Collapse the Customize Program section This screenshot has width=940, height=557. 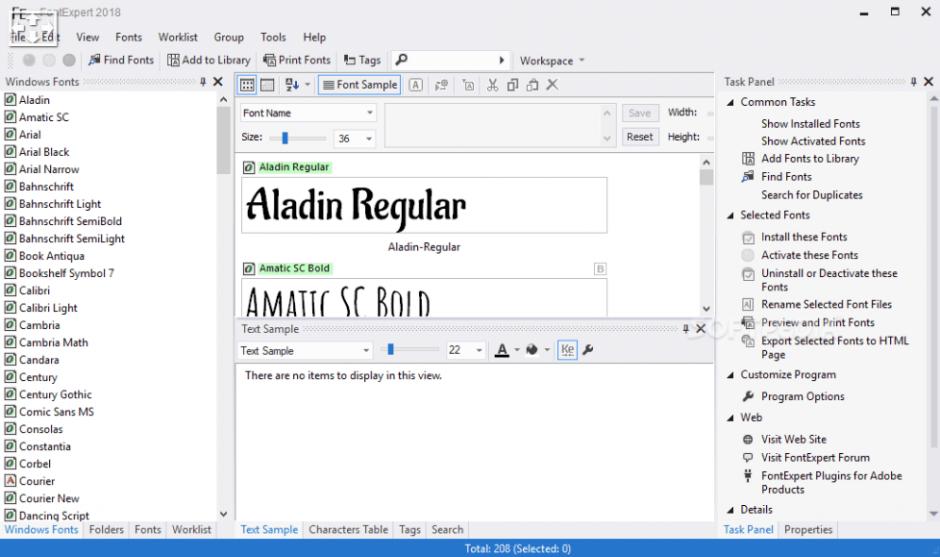coord(730,375)
